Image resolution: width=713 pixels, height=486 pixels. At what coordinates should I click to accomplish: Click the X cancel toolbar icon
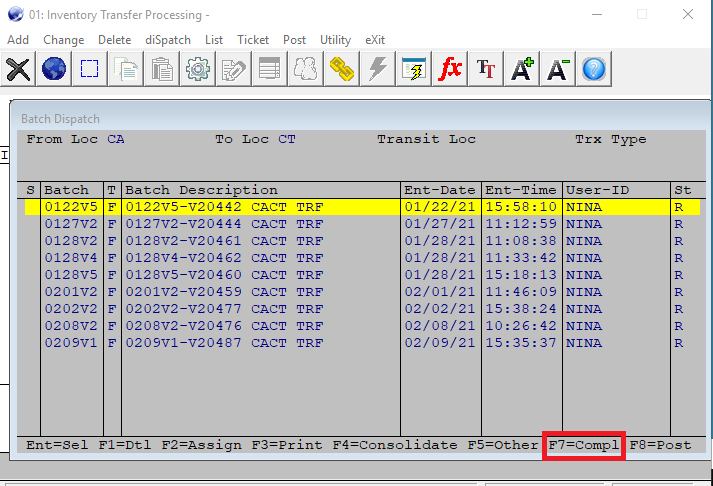coord(18,69)
